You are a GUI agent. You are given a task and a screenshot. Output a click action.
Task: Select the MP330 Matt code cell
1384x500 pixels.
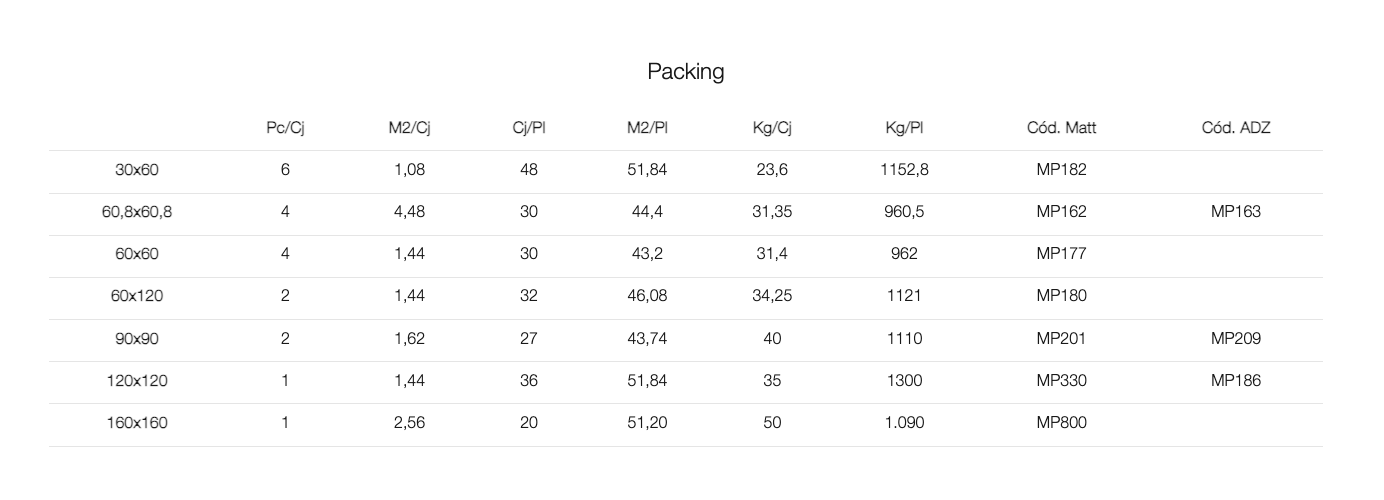(x=1061, y=381)
